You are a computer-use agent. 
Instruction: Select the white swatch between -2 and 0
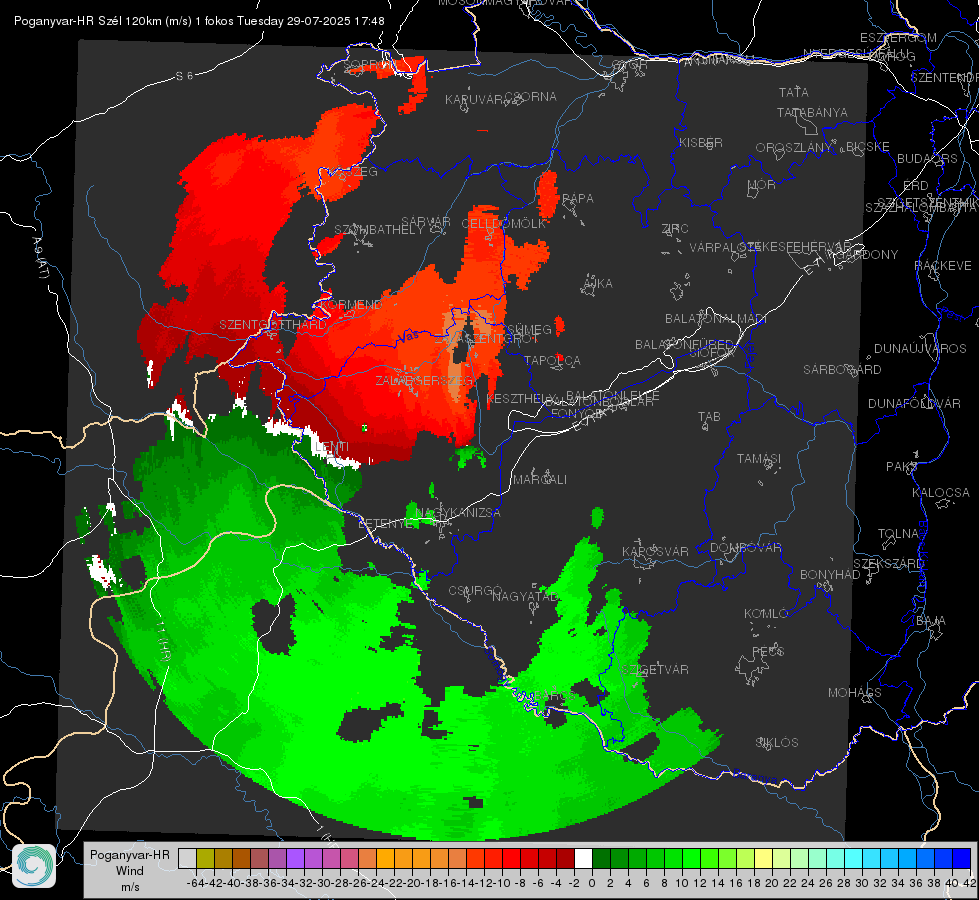pyautogui.click(x=583, y=858)
